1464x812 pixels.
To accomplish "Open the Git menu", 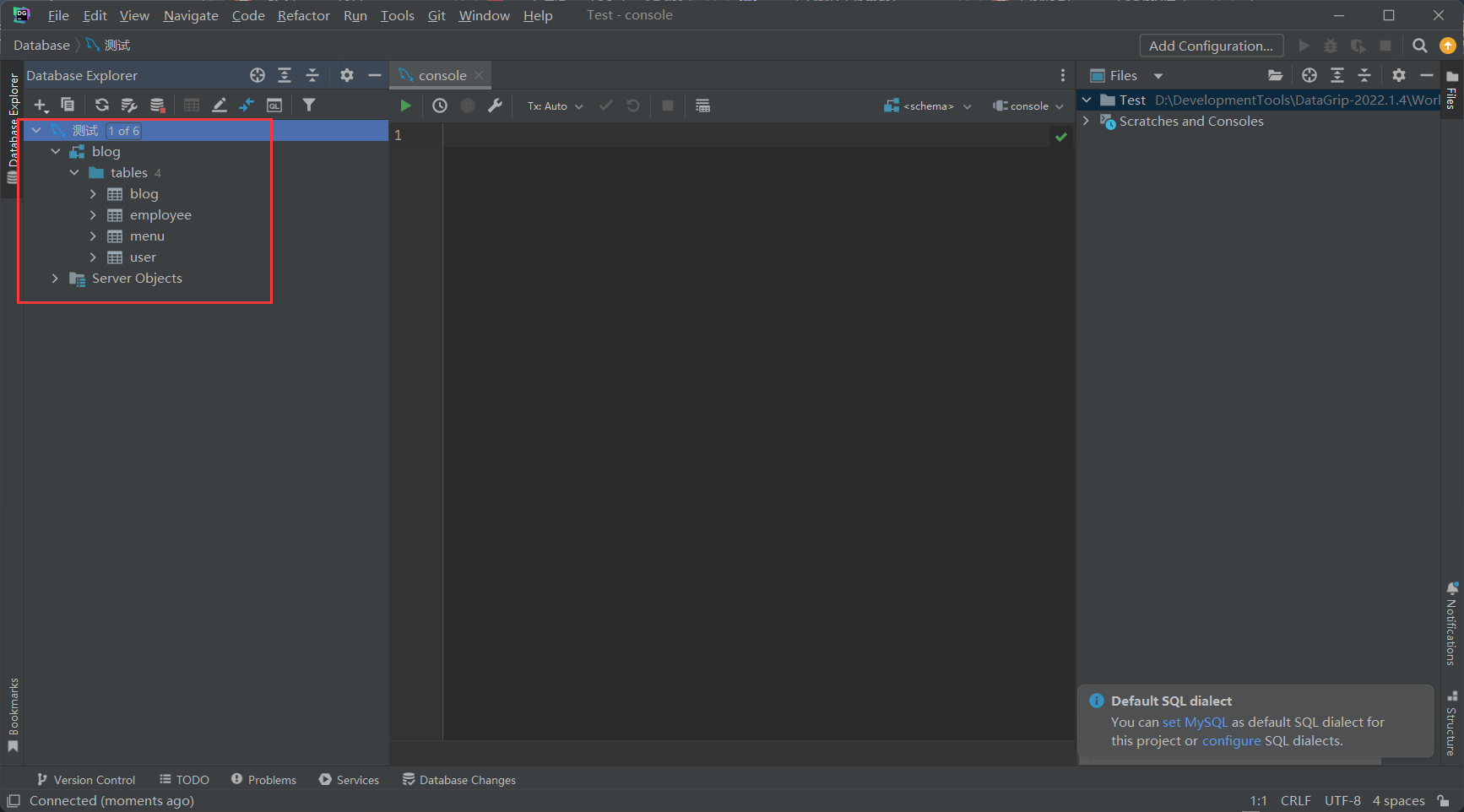I will [x=436, y=15].
